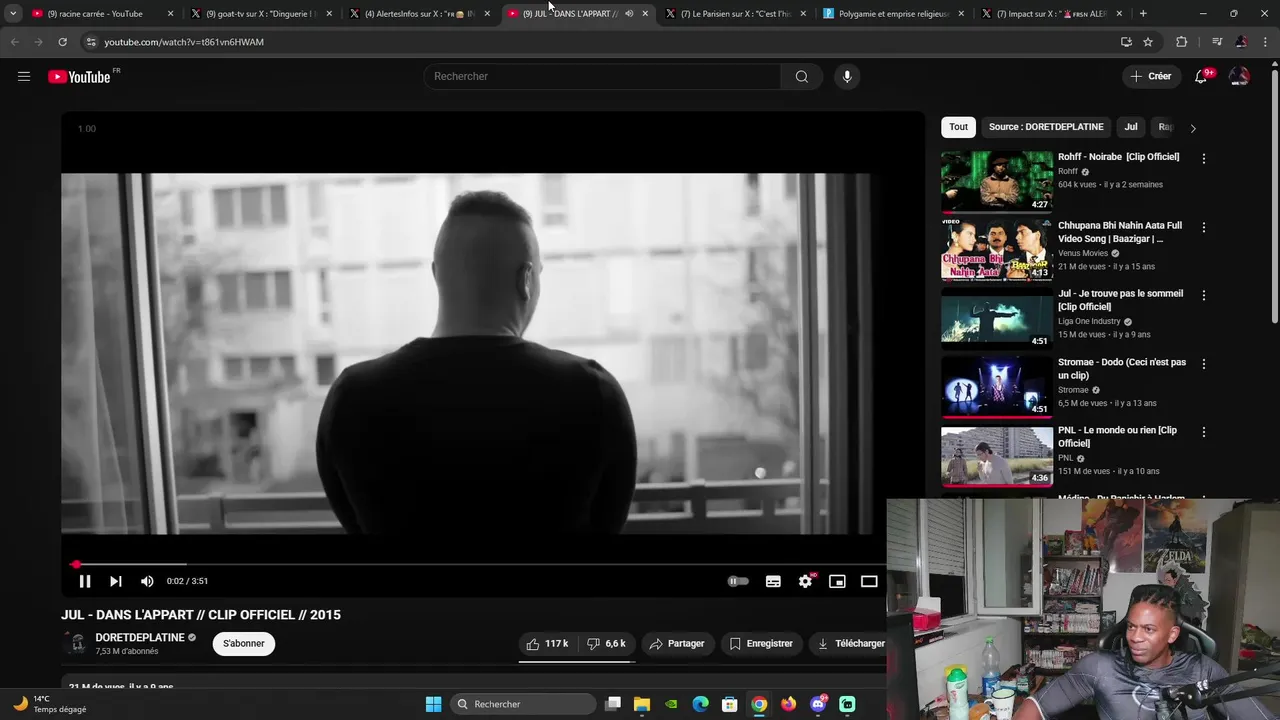Select the Source : DORETDEPLATINE chip

(x=1046, y=127)
